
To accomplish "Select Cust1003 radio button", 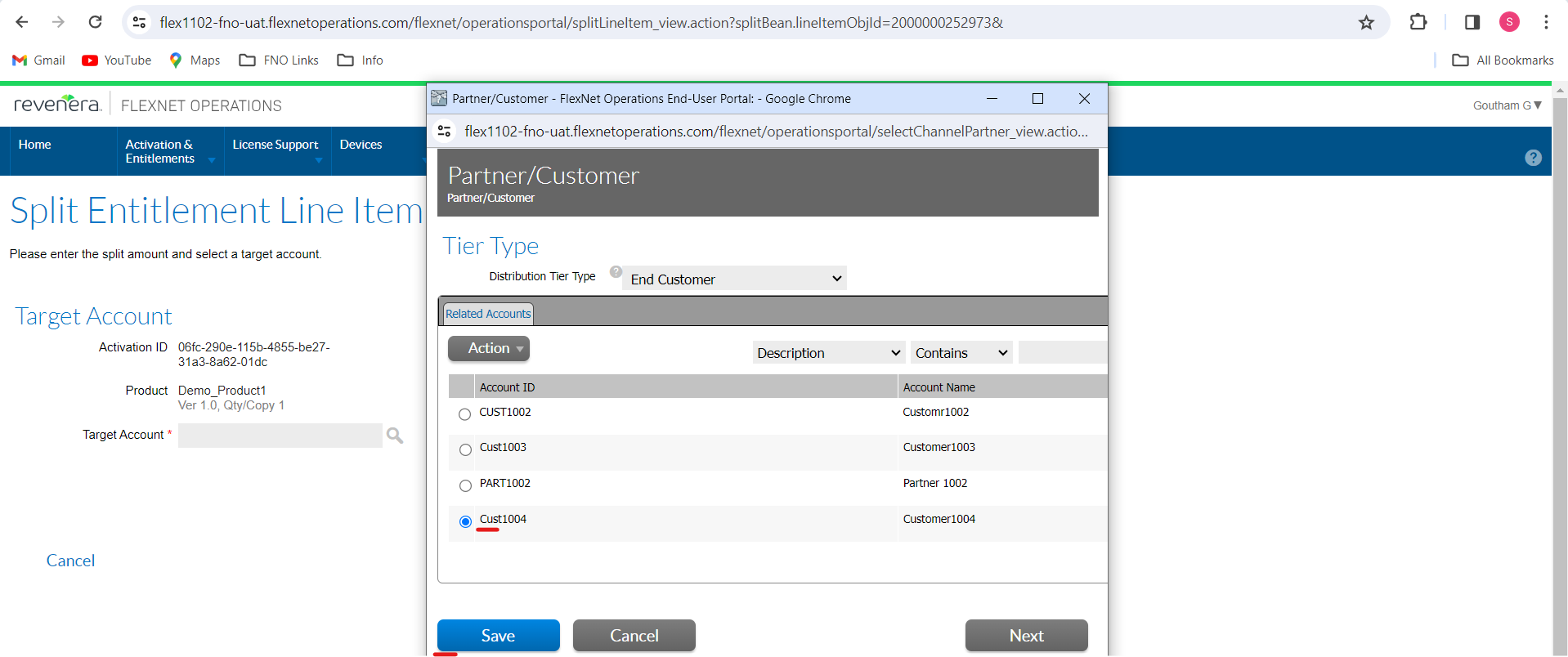I will point(465,449).
